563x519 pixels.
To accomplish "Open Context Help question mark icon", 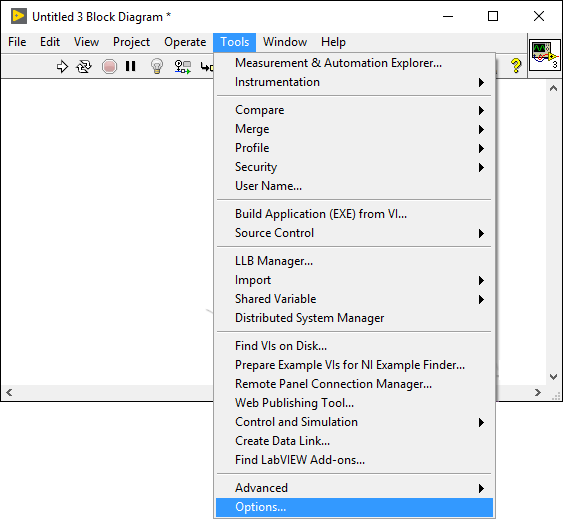I will click(x=516, y=66).
